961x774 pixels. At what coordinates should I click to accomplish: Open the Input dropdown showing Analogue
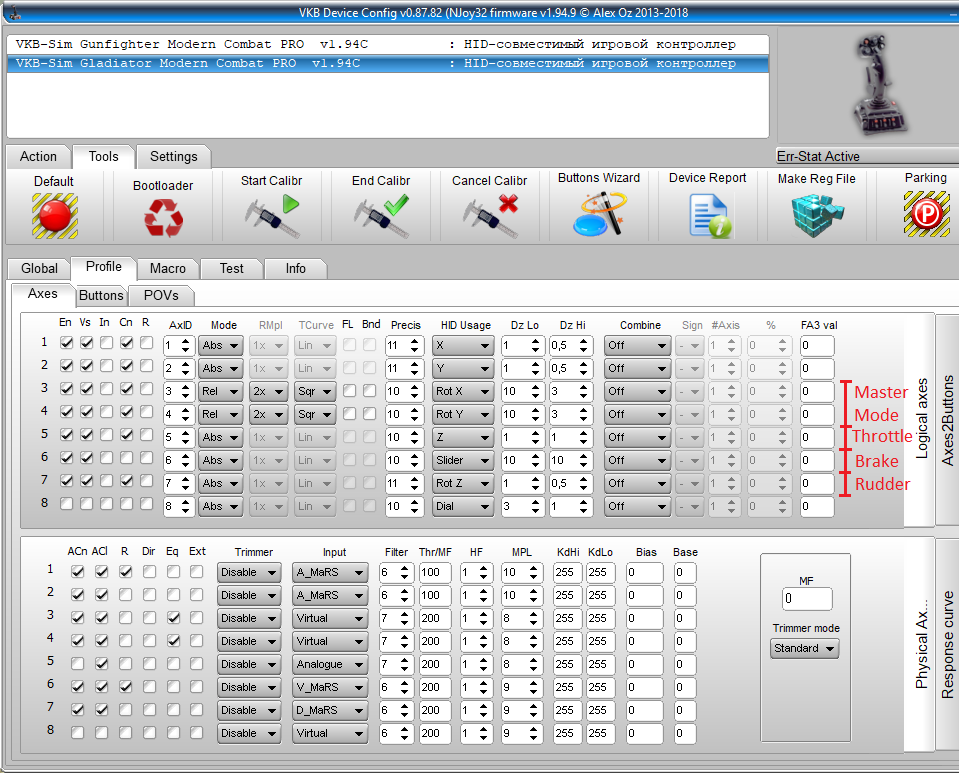click(330, 664)
